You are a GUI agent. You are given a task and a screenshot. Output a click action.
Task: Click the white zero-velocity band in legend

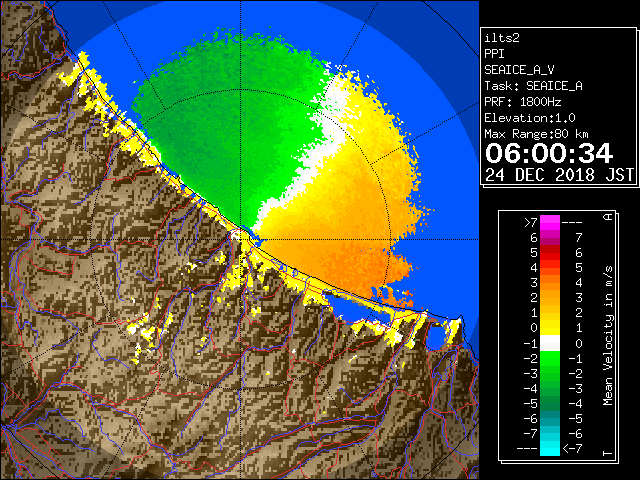(550, 343)
